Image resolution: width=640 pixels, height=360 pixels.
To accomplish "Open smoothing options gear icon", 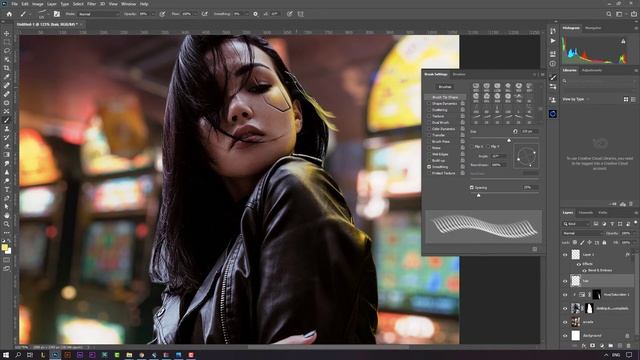I will (256, 14).
